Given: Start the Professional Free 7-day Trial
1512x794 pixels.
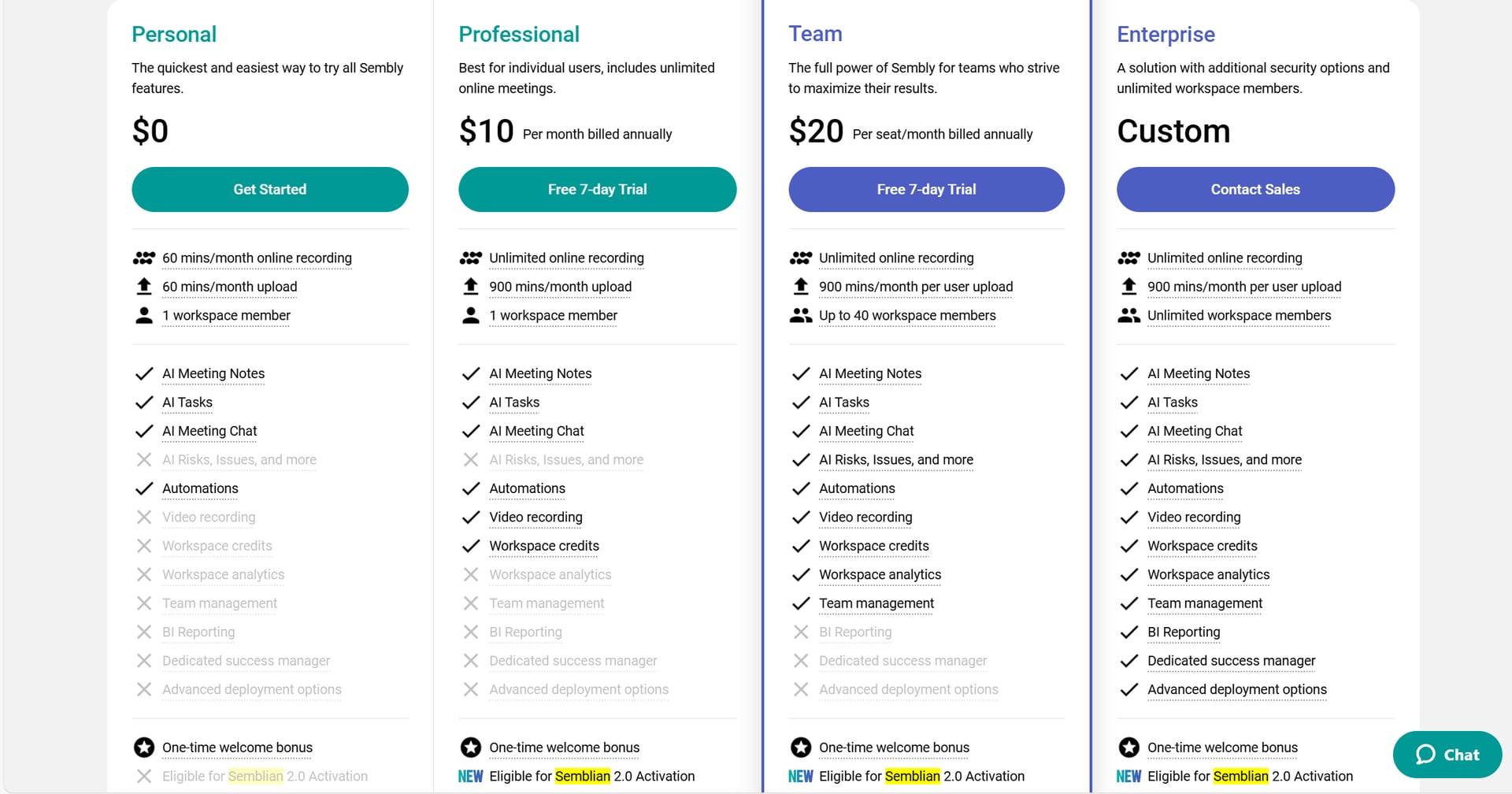Looking at the screenshot, I should pyautogui.click(x=598, y=189).
